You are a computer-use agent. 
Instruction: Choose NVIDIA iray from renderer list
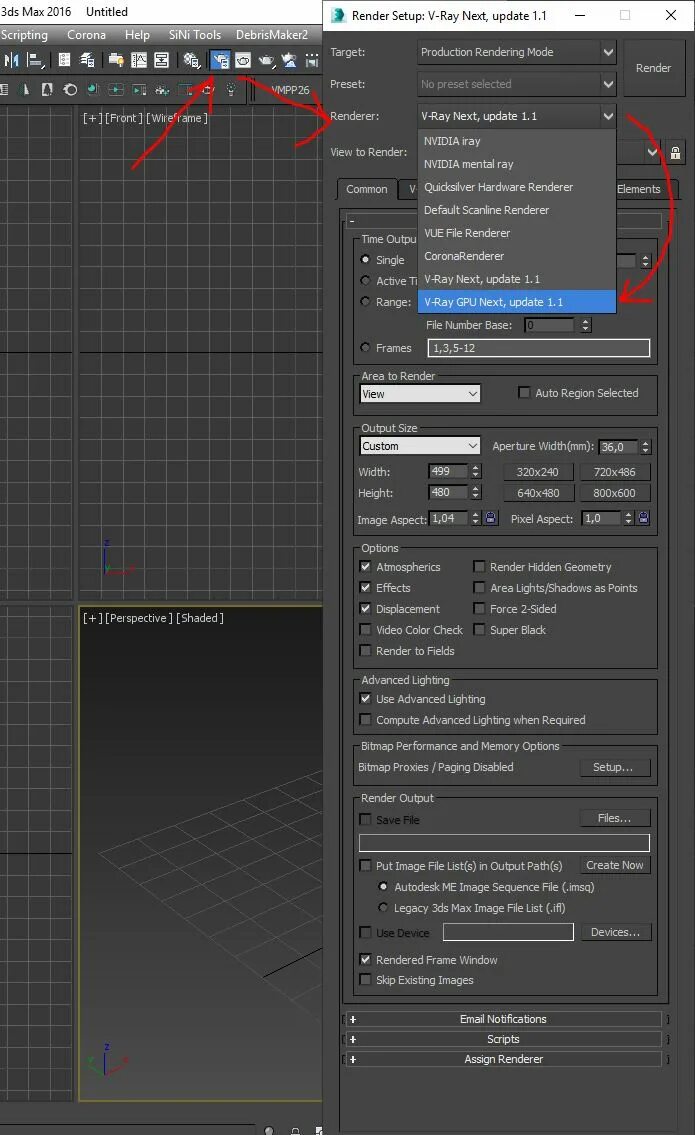pyautogui.click(x=517, y=141)
